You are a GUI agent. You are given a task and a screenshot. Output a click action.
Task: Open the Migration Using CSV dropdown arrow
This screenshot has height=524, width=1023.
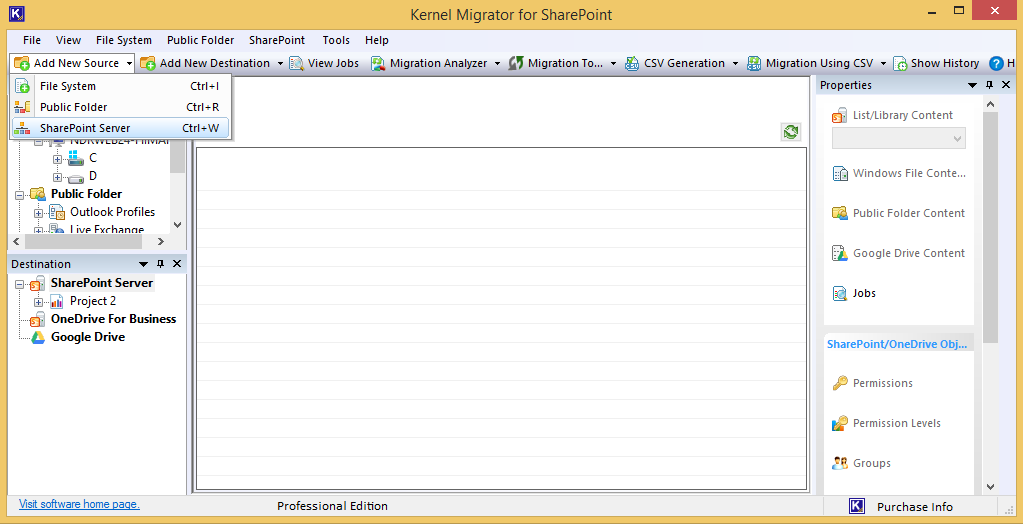883,63
